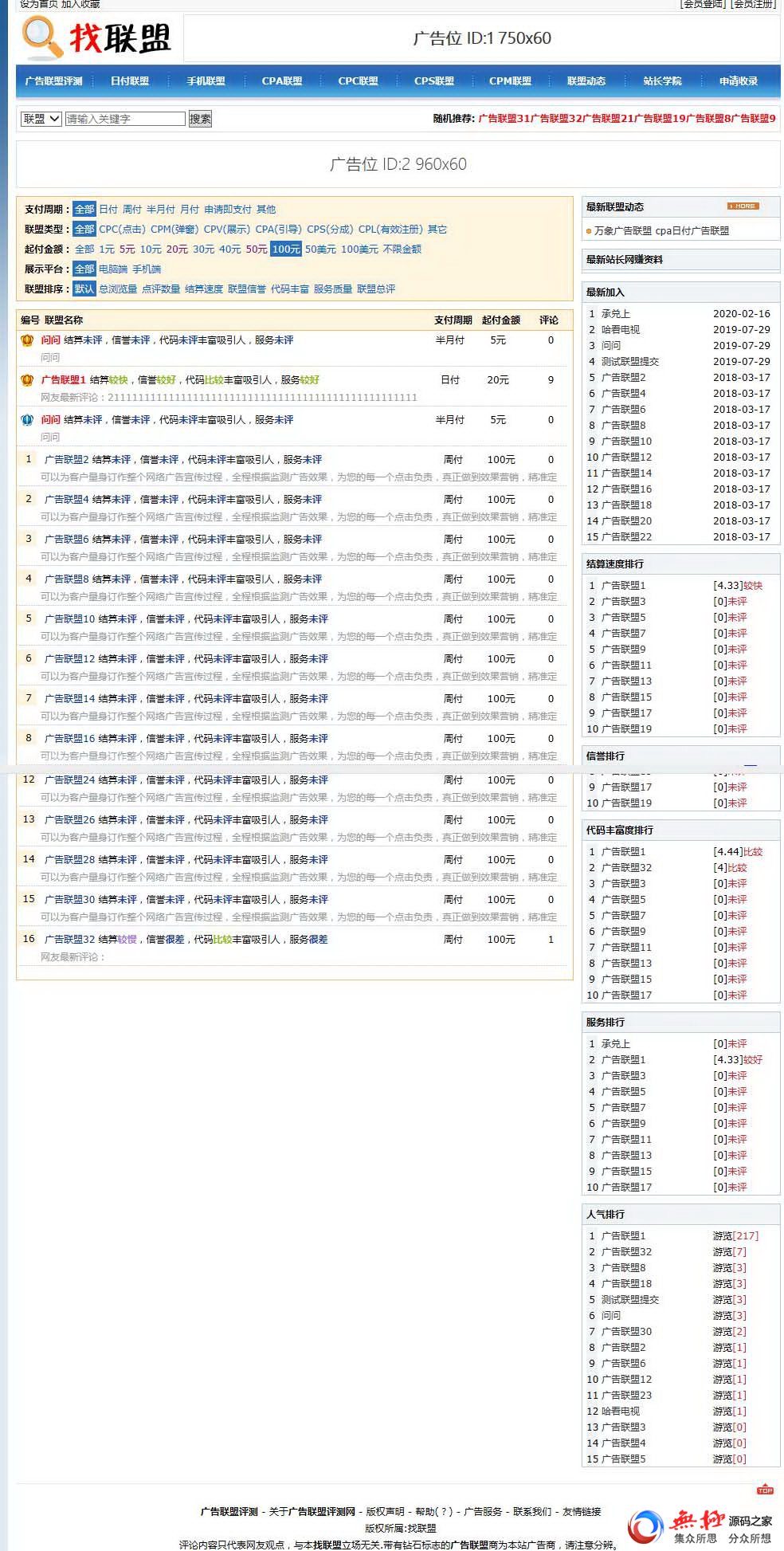Filter display platform by 电脑端
Viewport: 784px width, 1551px height.
(x=113, y=269)
